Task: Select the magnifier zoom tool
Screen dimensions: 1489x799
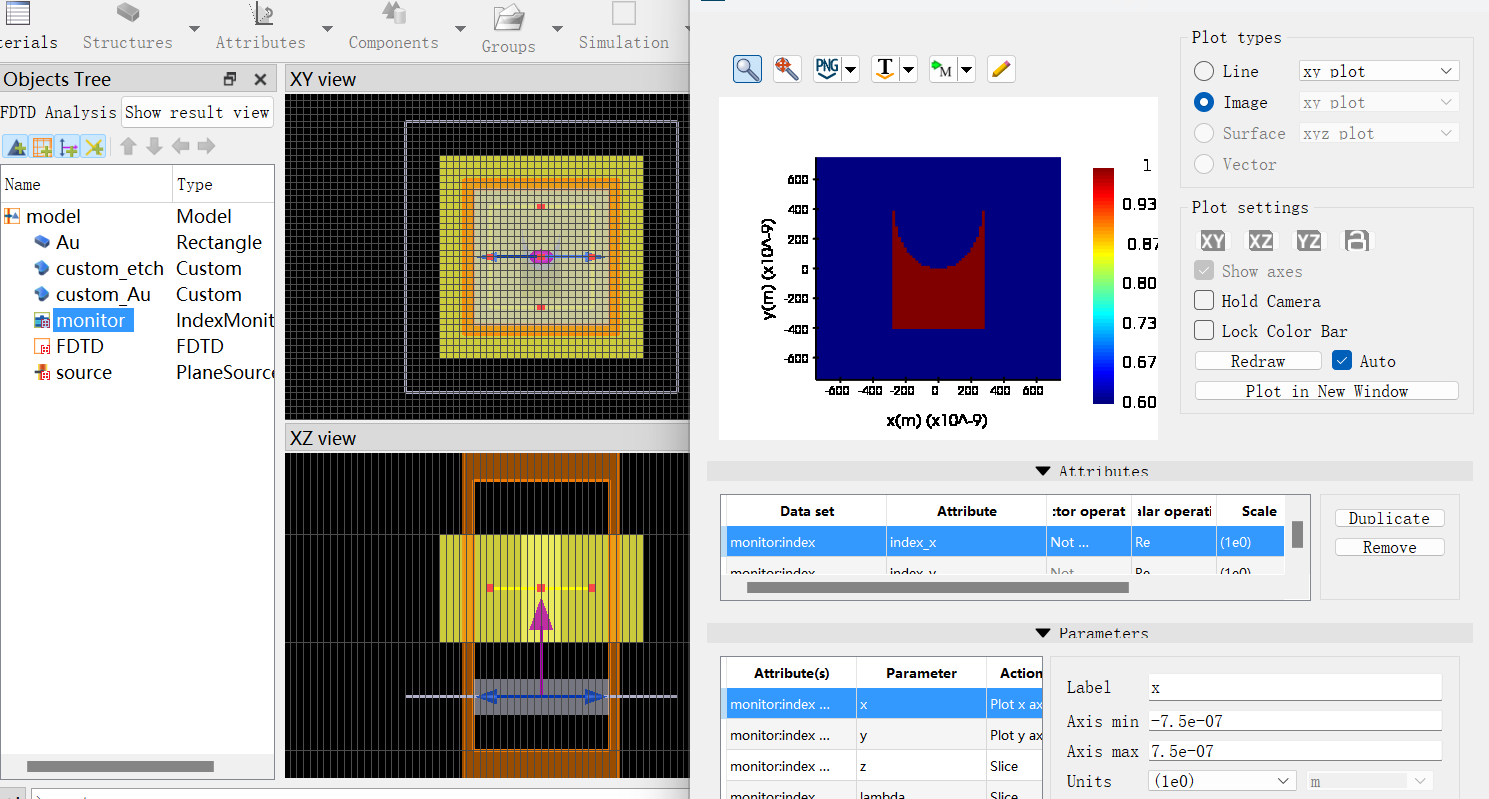Action: click(x=747, y=69)
